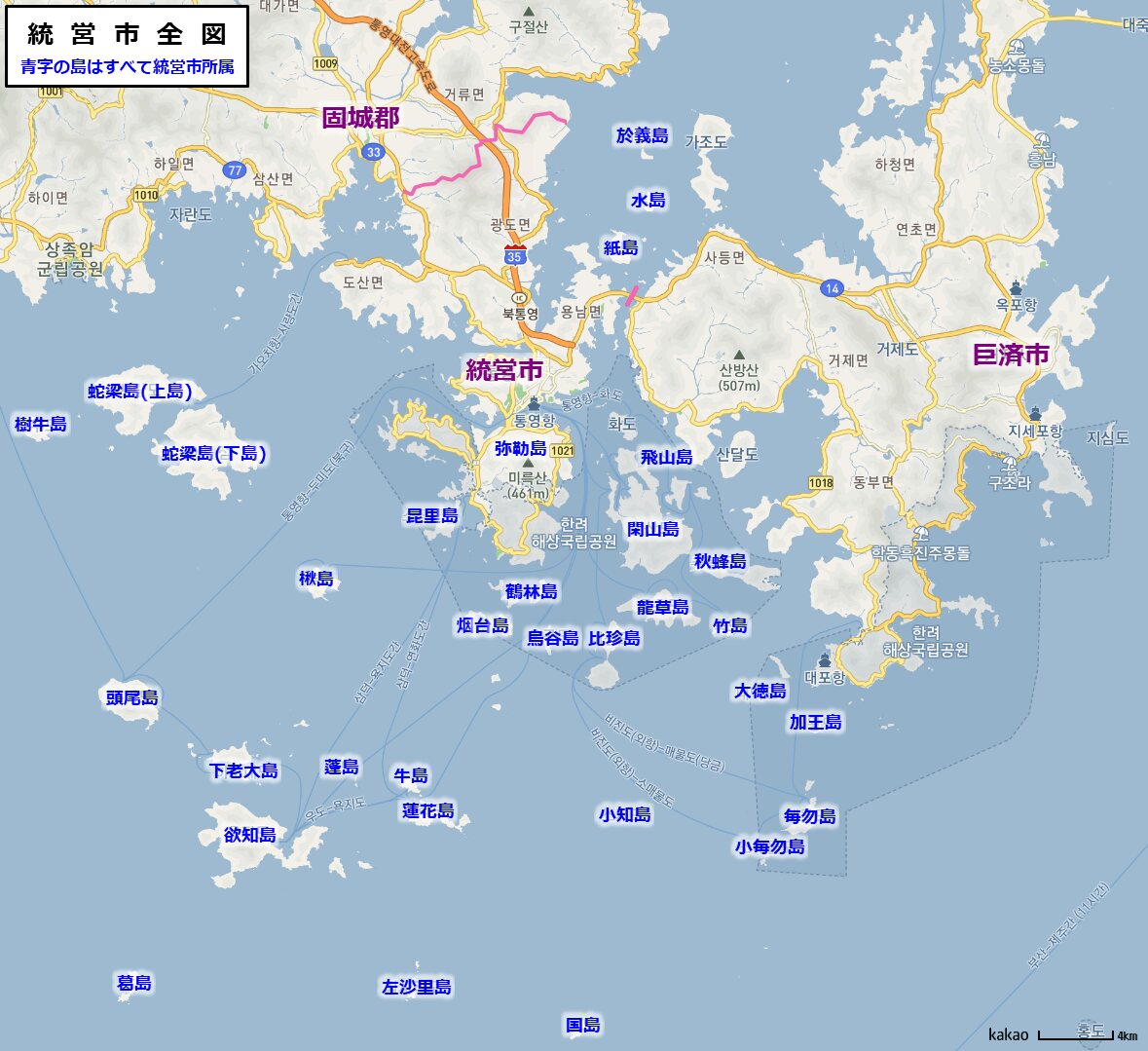Select the Sanbangsan 507m peak marker
The width and height of the screenshot is (1148, 1051).
tap(739, 355)
